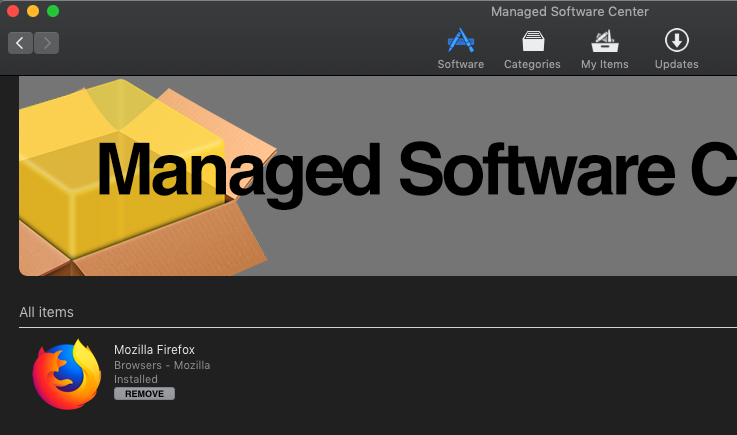Open the Mozilla Firefox app icon
The width and height of the screenshot is (737, 435).
(x=67, y=374)
